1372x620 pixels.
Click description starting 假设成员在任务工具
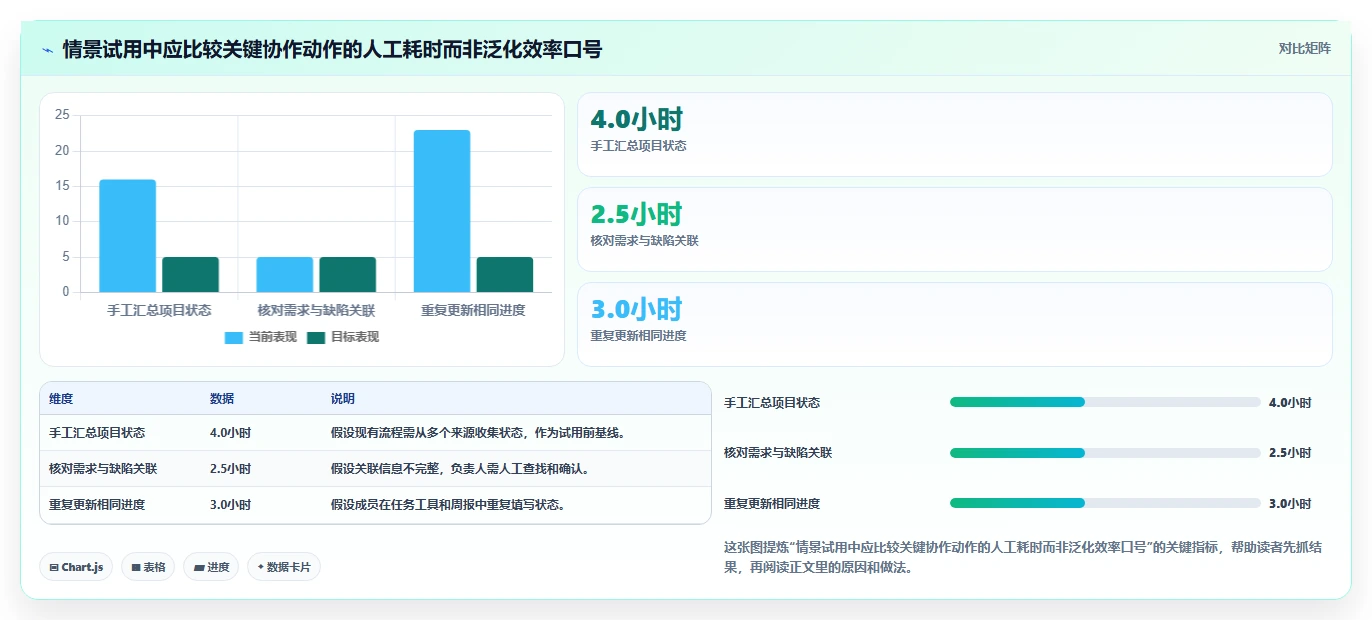(x=449, y=505)
